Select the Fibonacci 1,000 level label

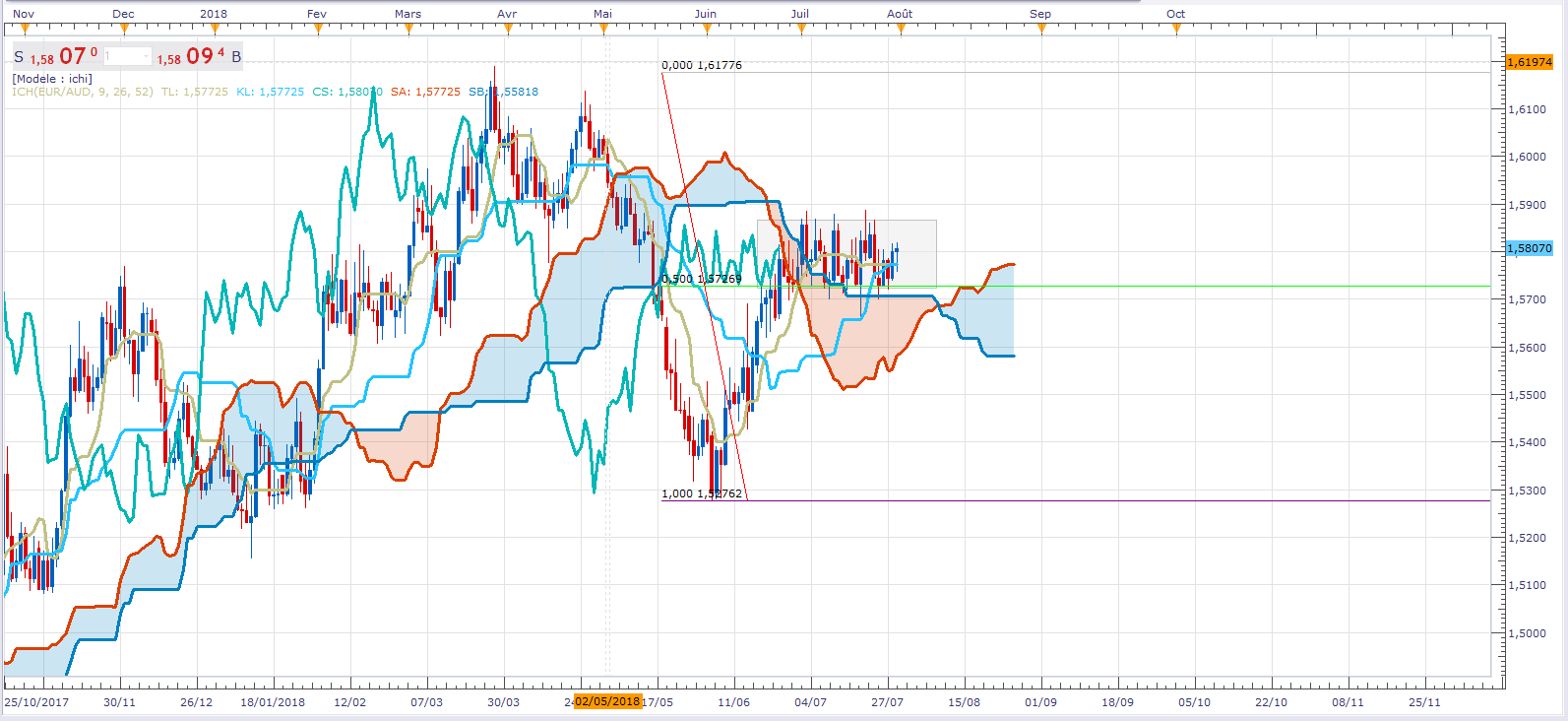coord(702,493)
